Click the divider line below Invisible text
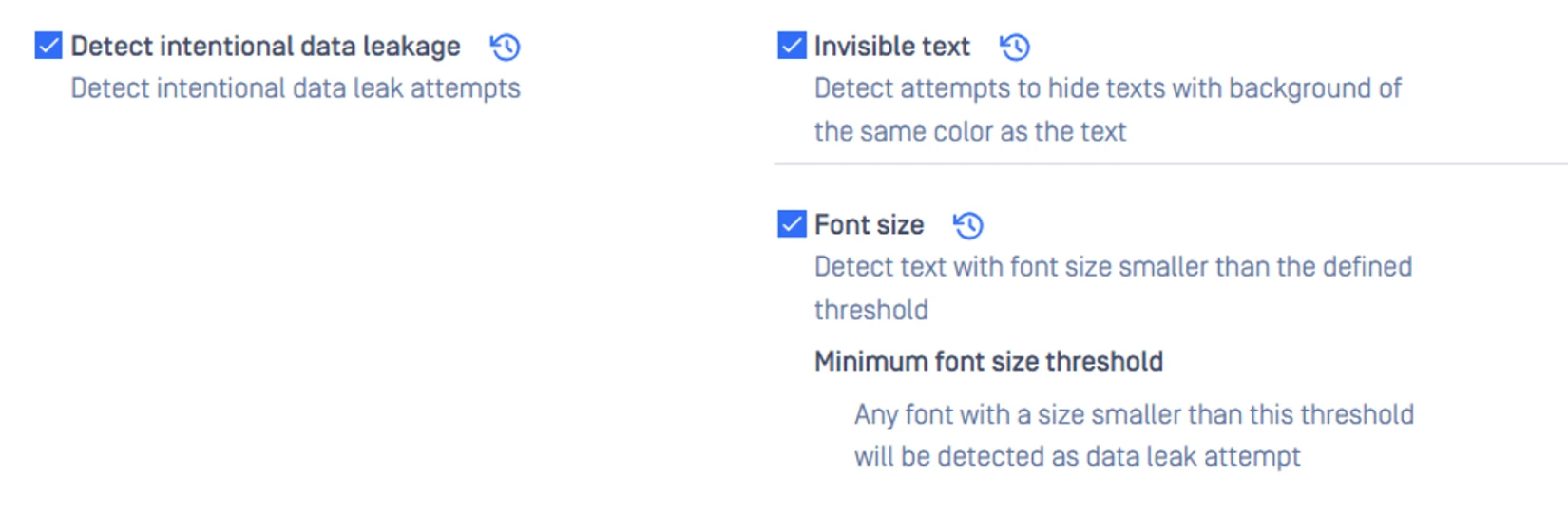The image size is (1568, 516). [1169, 164]
